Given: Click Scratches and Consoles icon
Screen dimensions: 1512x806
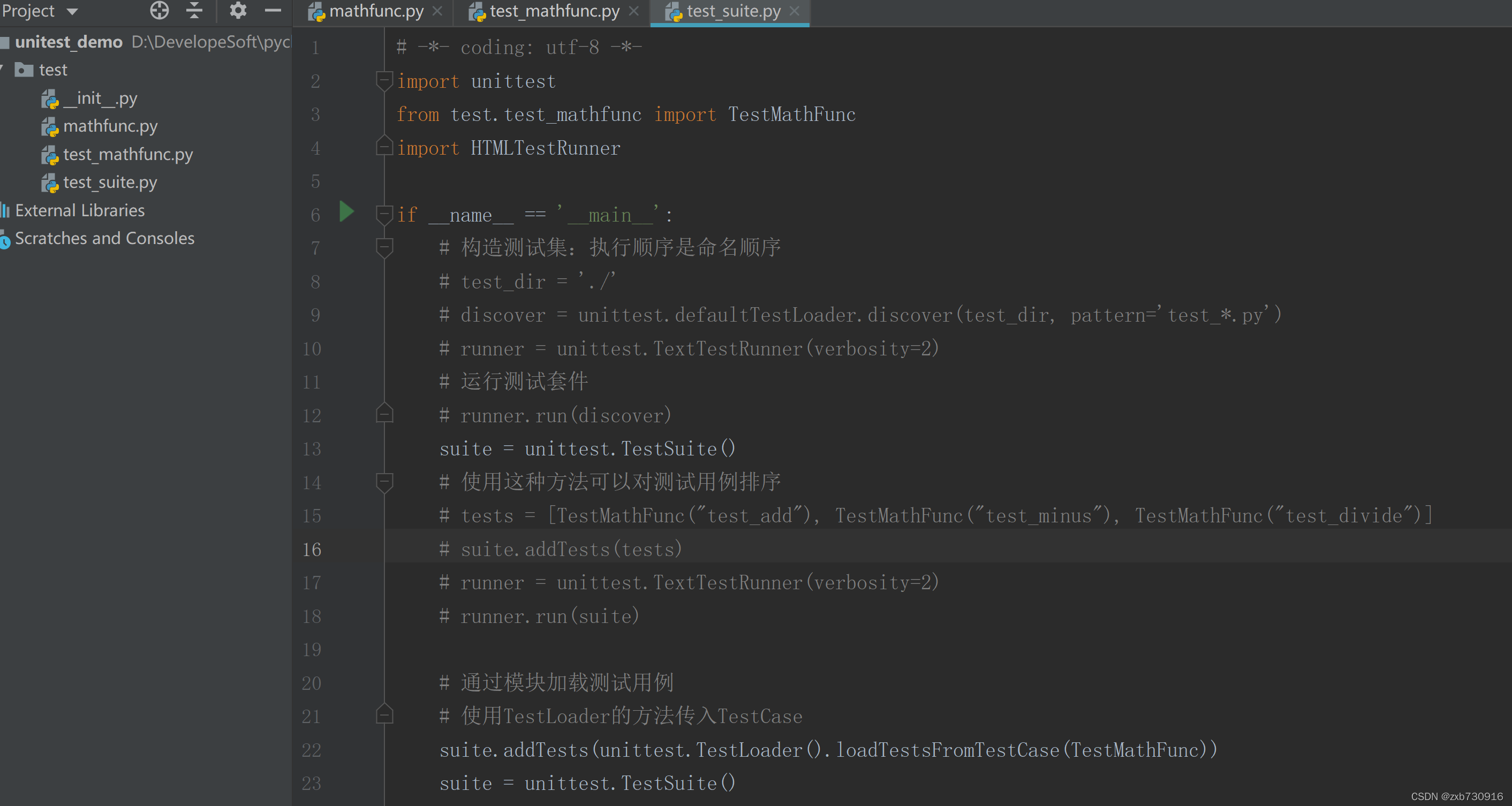Looking at the screenshot, I should pyautogui.click(x=5, y=239).
